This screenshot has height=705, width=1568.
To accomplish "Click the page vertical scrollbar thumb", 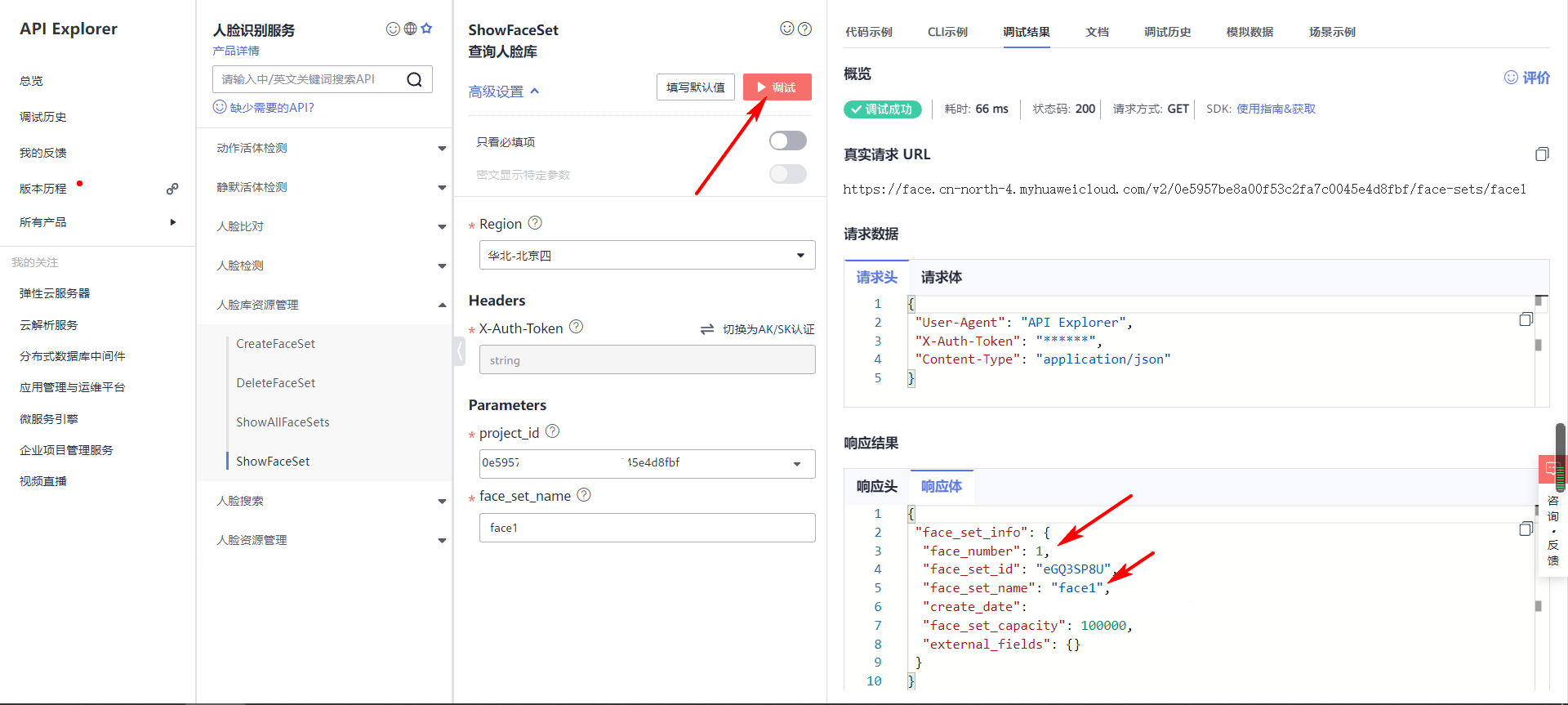I will pyautogui.click(x=1561, y=457).
